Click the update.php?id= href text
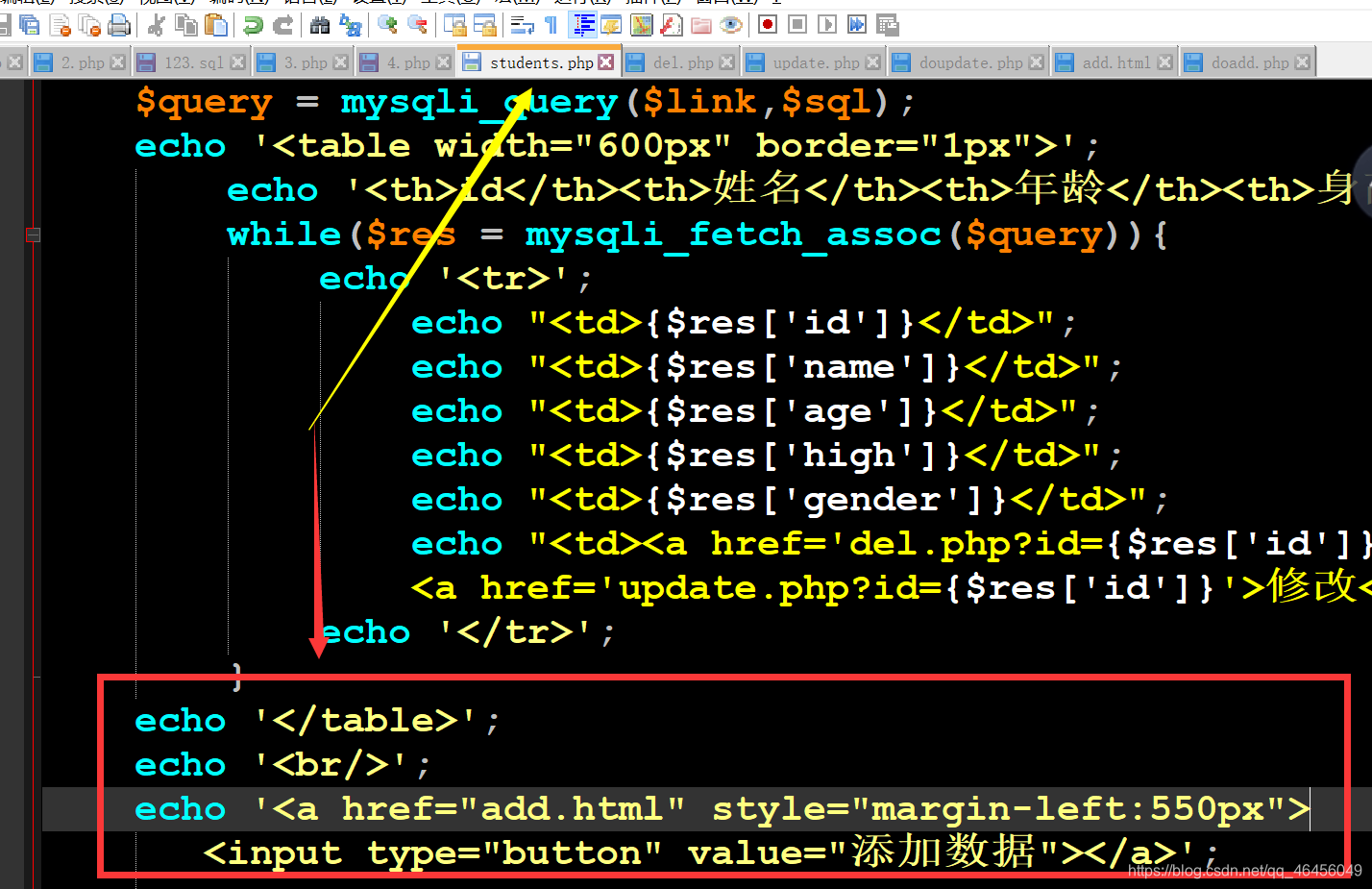The image size is (1372, 889). (780, 588)
